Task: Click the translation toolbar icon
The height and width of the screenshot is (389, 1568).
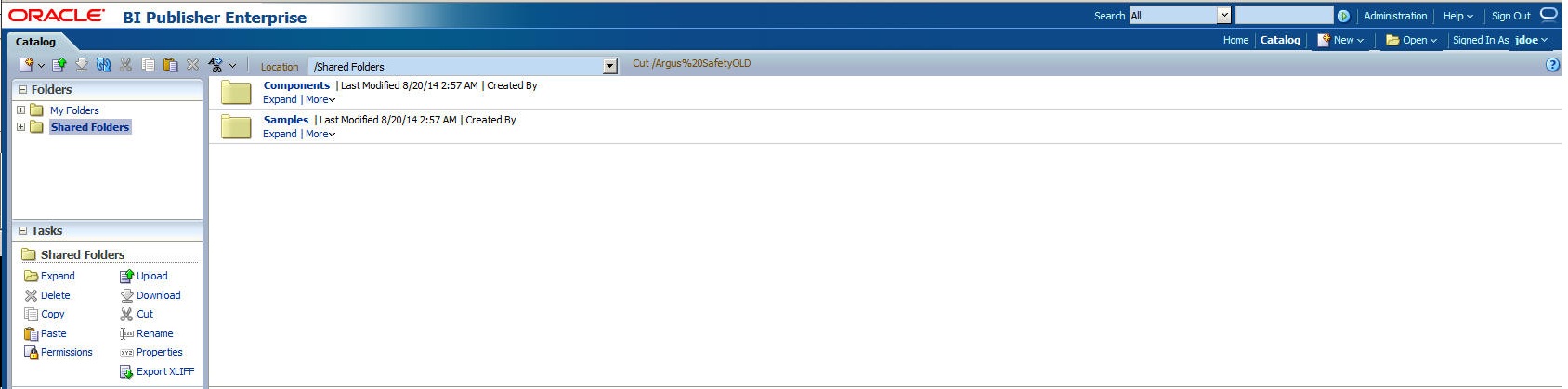Action: coord(216,65)
